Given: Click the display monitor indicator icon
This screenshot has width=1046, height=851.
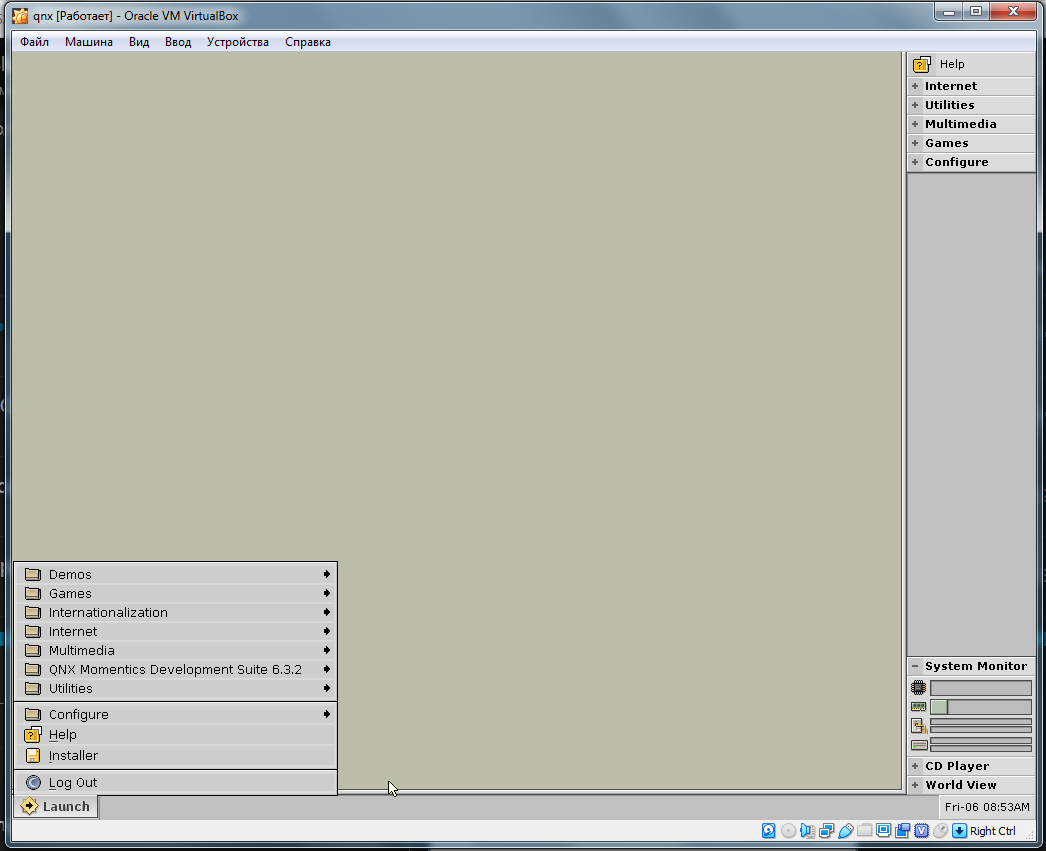Looking at the screenshot, I should point(883,830).
